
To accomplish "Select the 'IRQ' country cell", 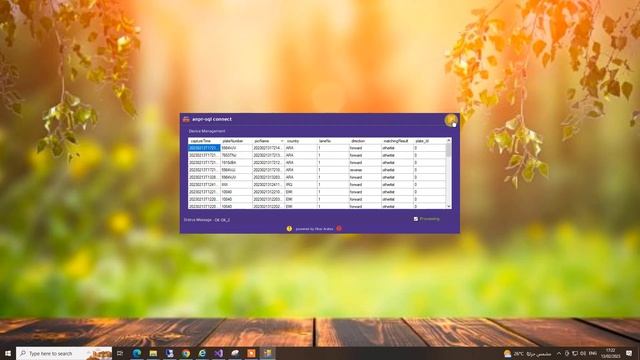I will (x=301, y=184).
